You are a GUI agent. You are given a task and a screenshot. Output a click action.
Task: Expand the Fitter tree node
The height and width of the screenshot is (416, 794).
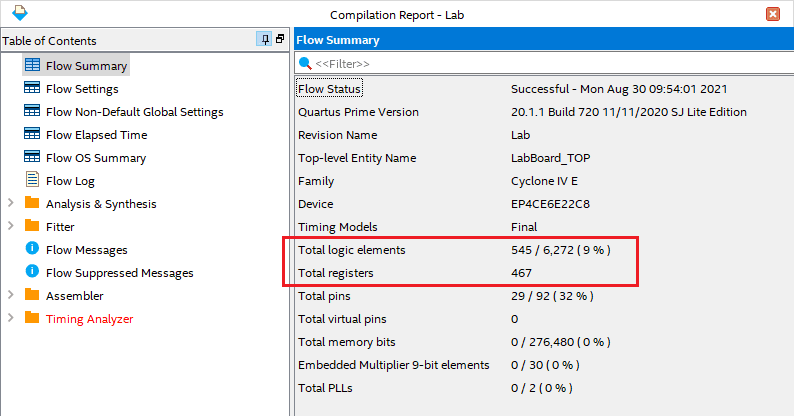pyautogui.click(x=11, y=227)
